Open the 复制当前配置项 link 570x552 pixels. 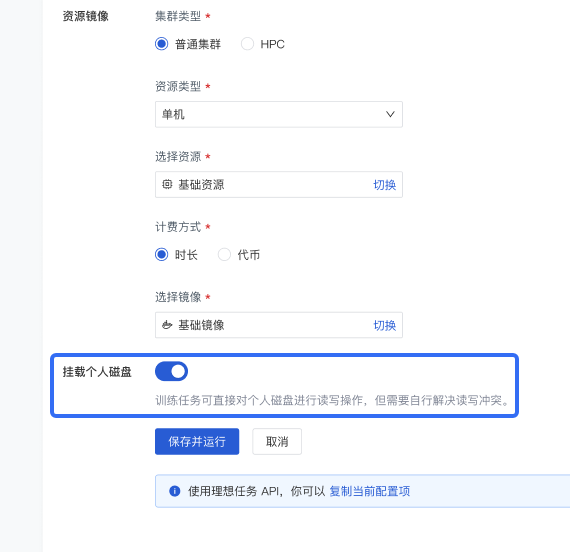click(x=370, y=491)
